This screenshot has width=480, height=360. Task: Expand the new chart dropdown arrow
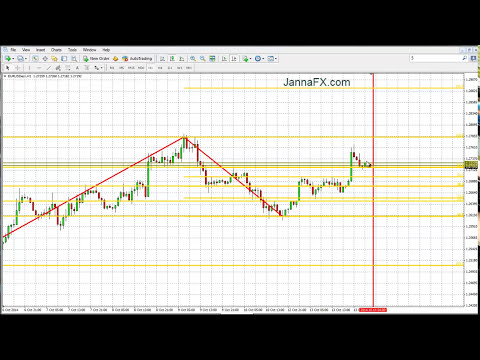coord(13,59)
